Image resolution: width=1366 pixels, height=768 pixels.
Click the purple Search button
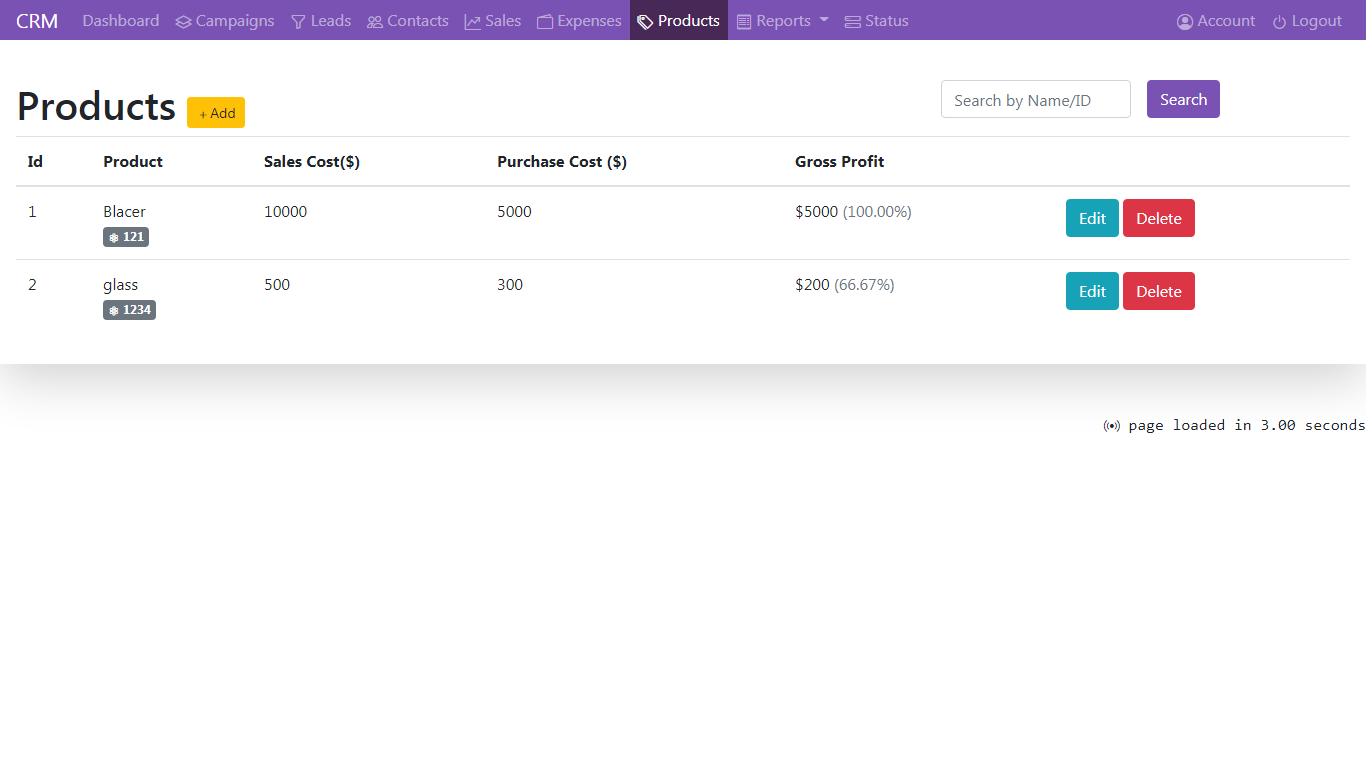coord(1183,99)
